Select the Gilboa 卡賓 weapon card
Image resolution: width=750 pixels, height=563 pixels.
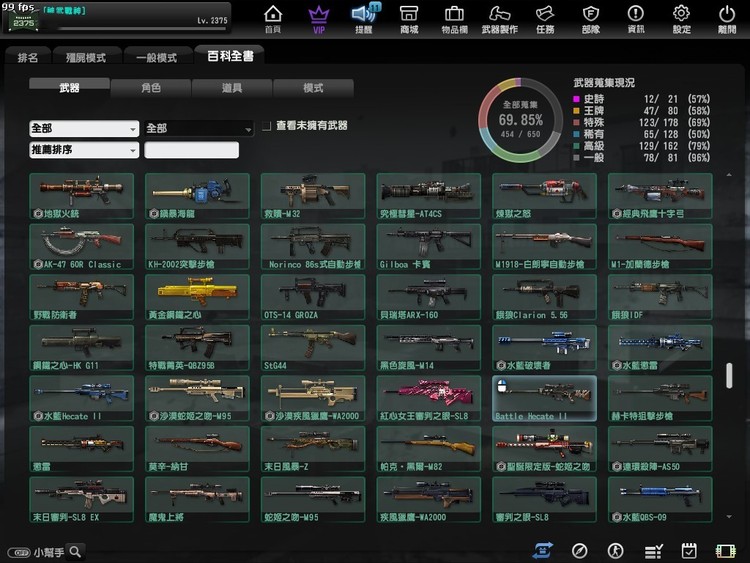click(429, 247)
